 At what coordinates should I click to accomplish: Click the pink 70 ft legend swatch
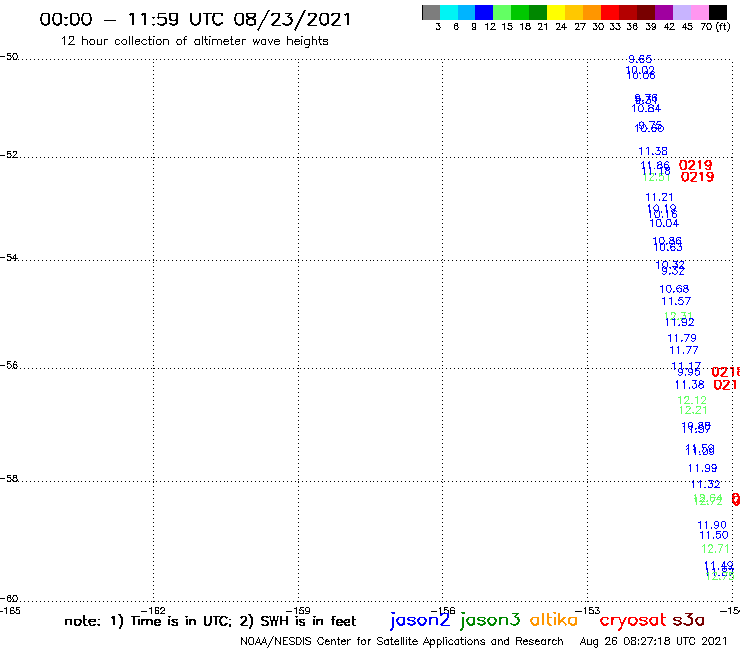point(700,12)
